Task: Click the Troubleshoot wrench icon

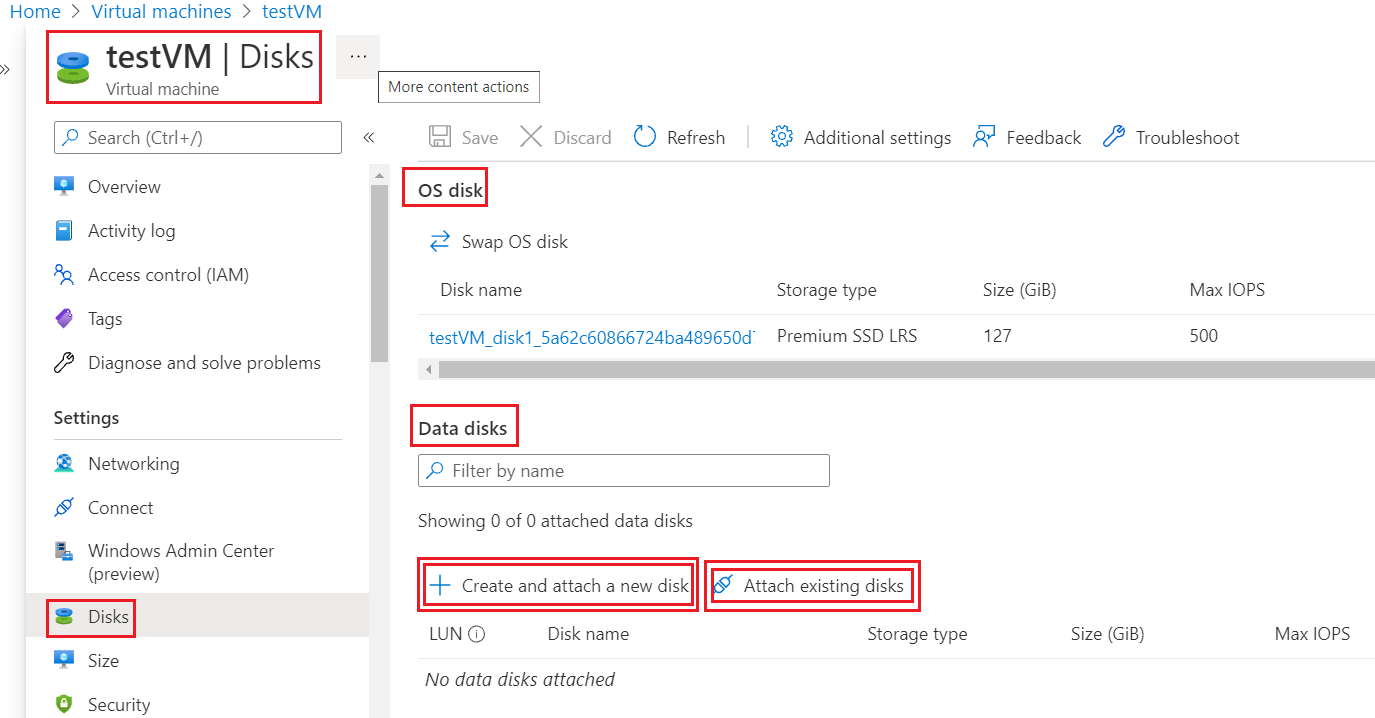Action: point(1114,137)
